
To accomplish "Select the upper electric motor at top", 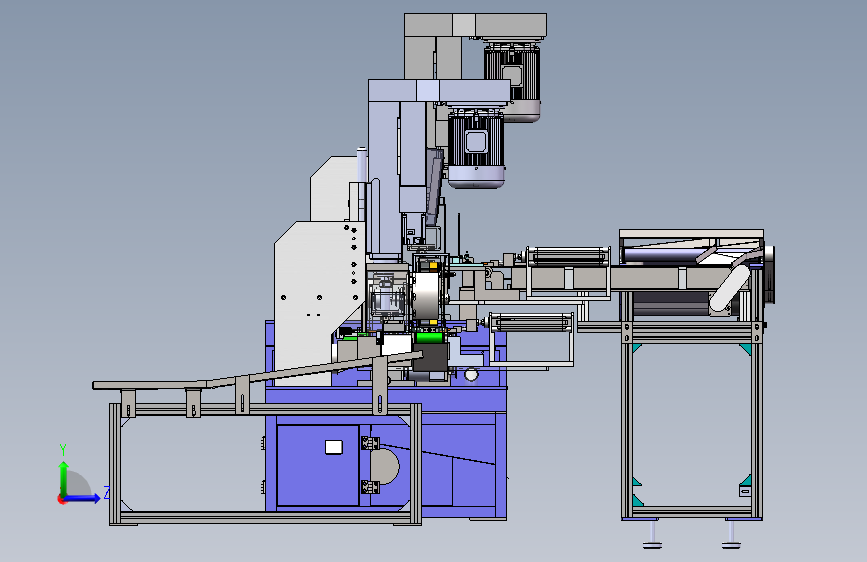I will 513,80.
